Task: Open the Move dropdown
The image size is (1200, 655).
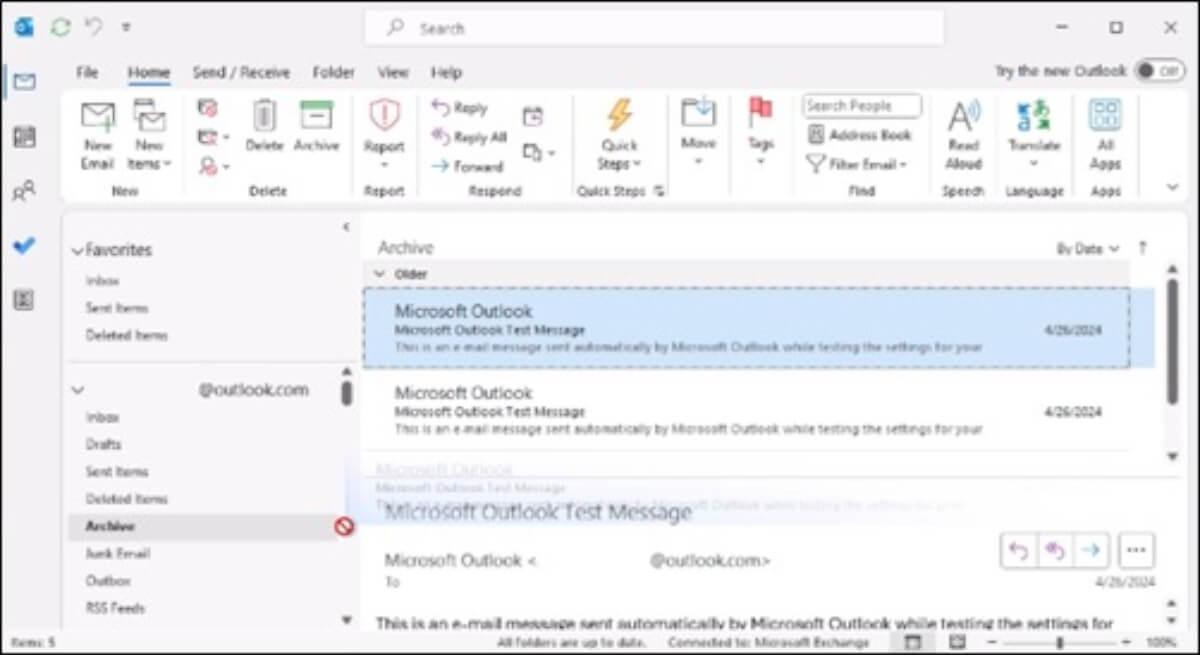Action: click(x=698, y=132)
